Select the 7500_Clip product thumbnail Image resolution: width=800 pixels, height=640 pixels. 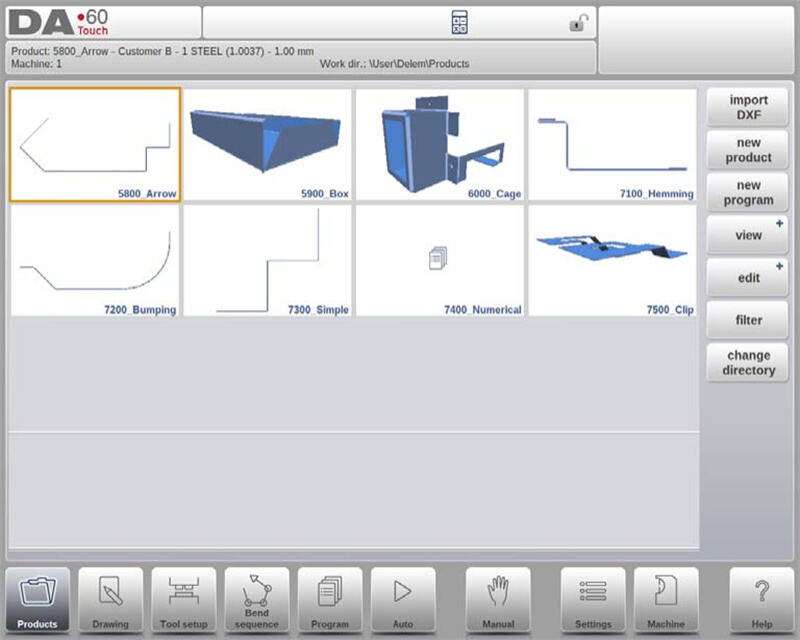pyautogui.click(x=612, y=261)
